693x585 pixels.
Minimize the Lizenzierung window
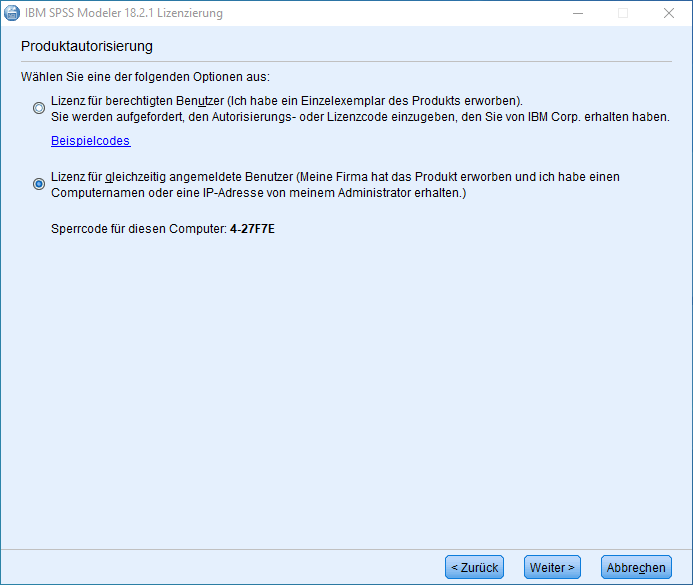578,13
